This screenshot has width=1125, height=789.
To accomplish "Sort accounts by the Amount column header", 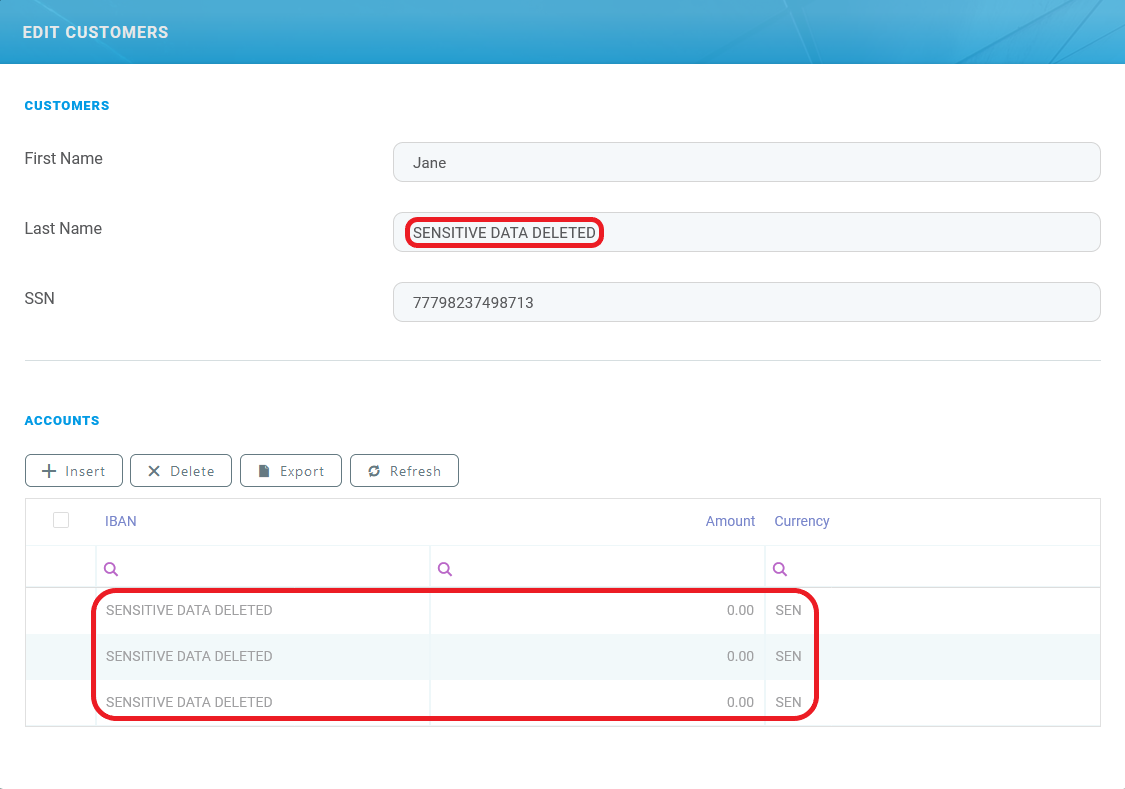I will pos(730,521).
